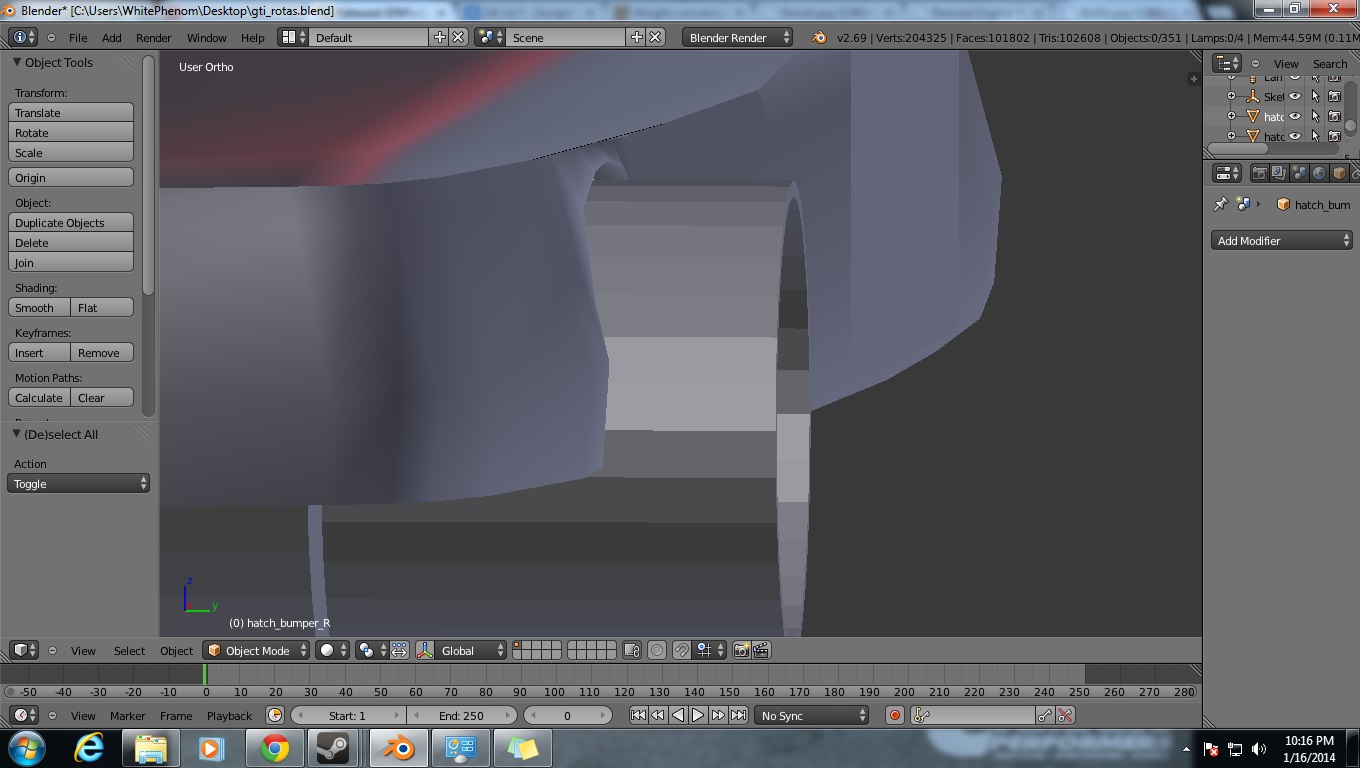Toggle proportional editing button
Screen dimensions: 1360x768
[x=657, y=650]
